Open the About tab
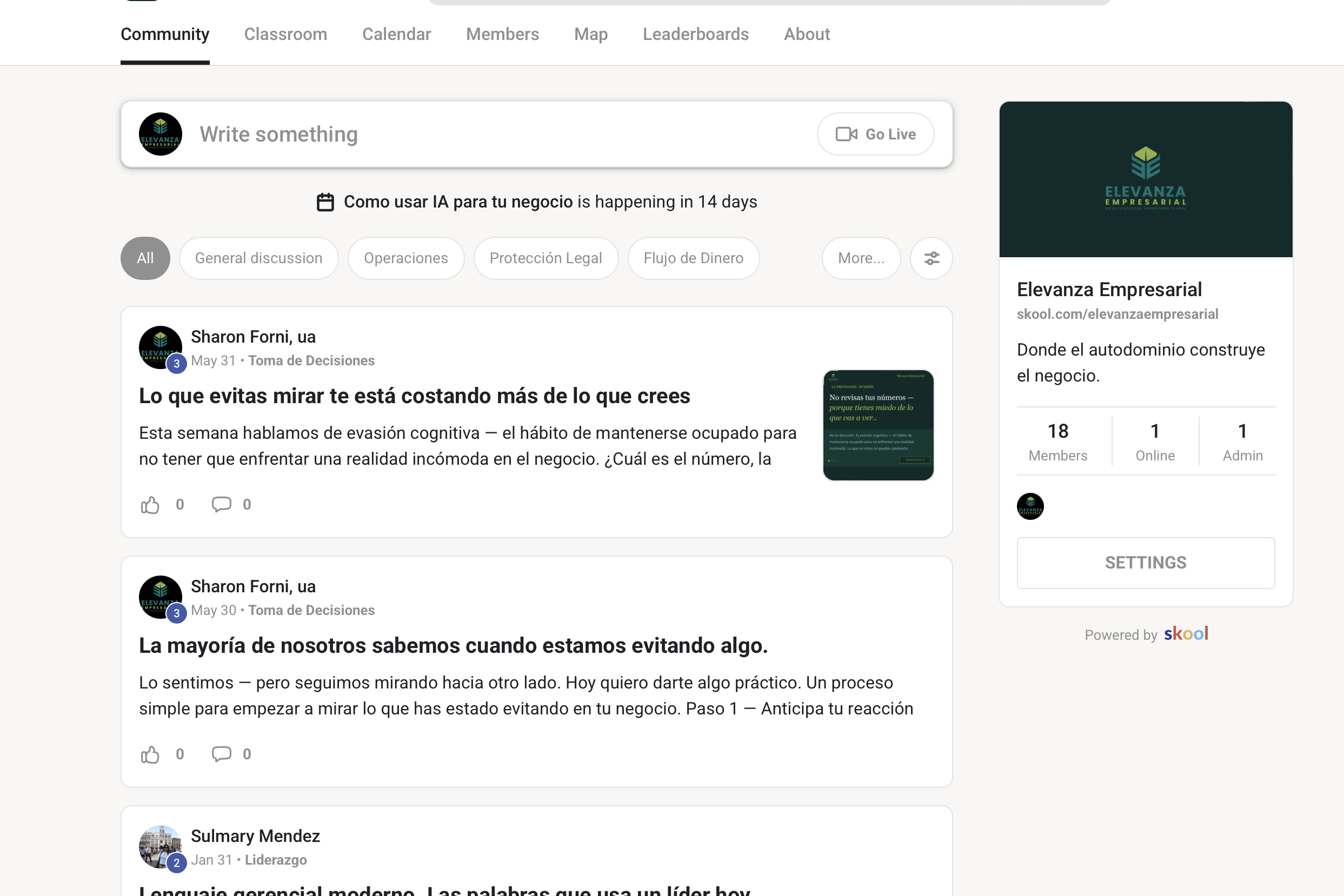Image resolution: width=1344 pixels, height=896 pixels. tap(807, 34)
